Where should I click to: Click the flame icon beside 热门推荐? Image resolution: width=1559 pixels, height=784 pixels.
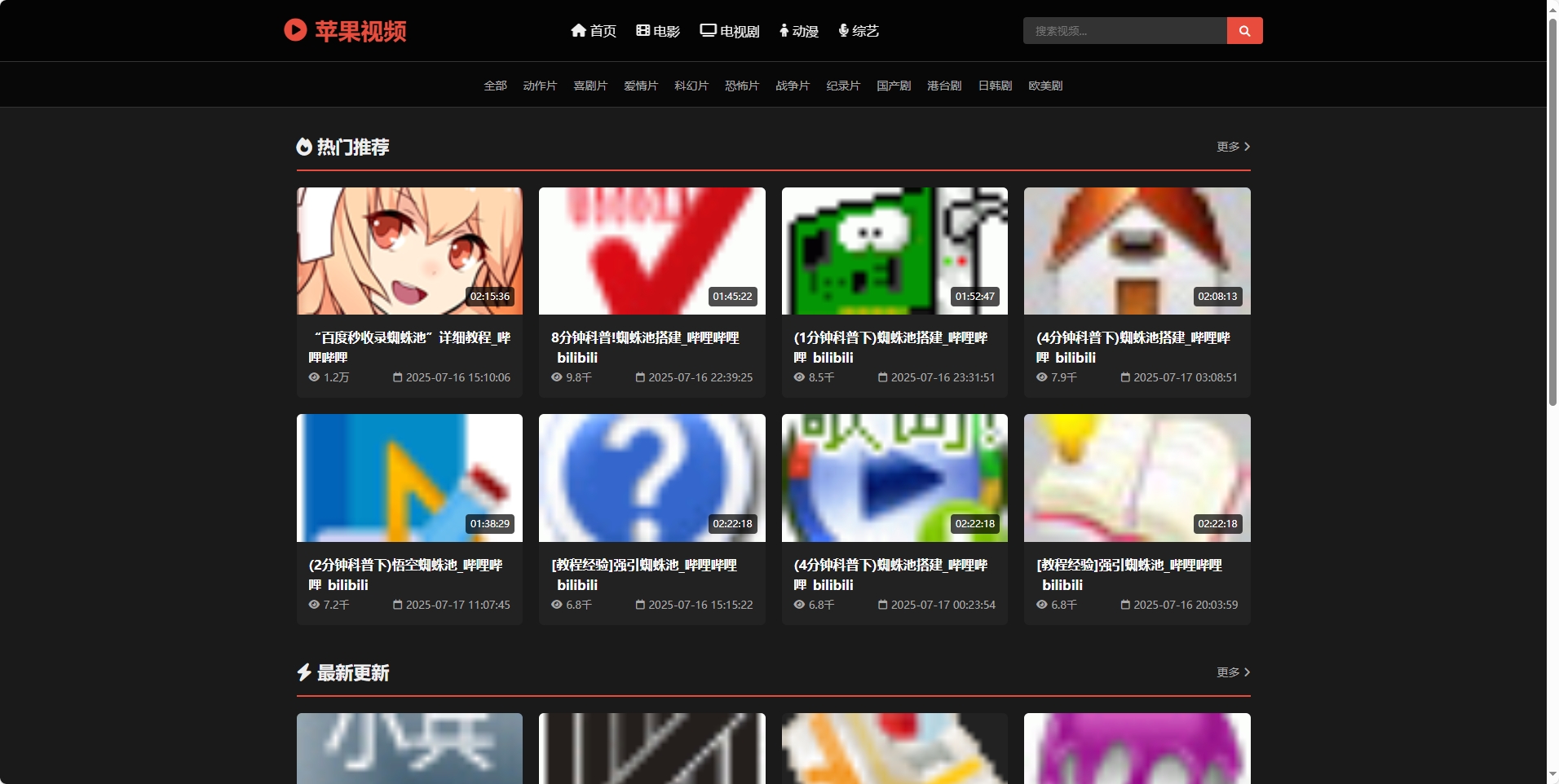[304, 147]
